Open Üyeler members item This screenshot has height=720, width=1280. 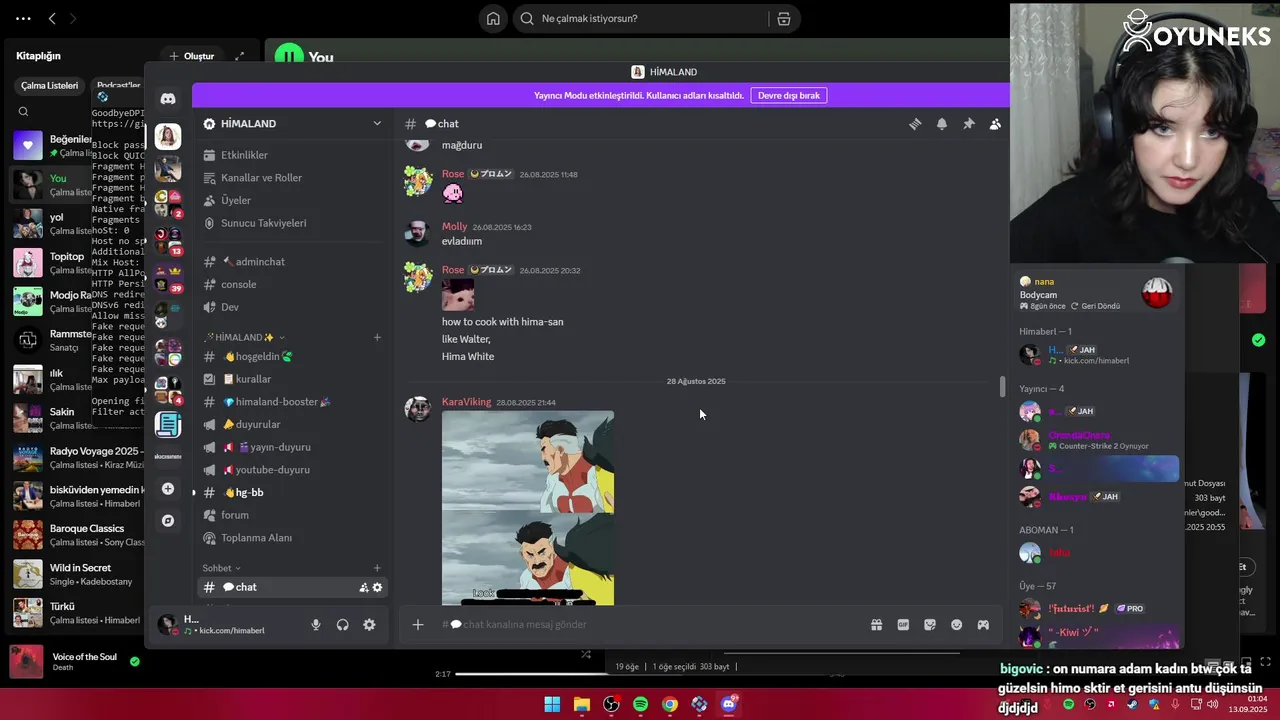(291, 200)
